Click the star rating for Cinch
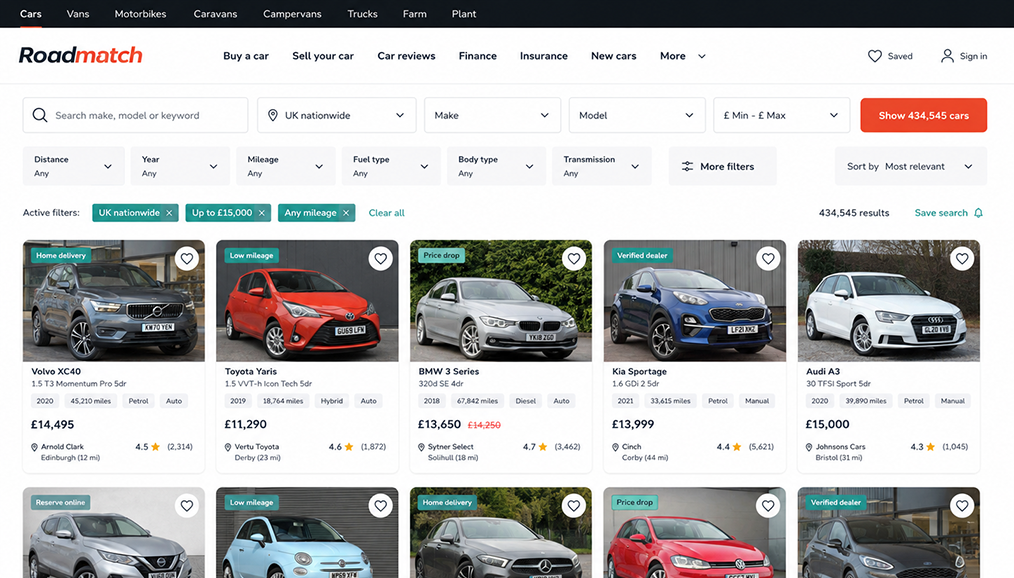 tap(737, 447)
